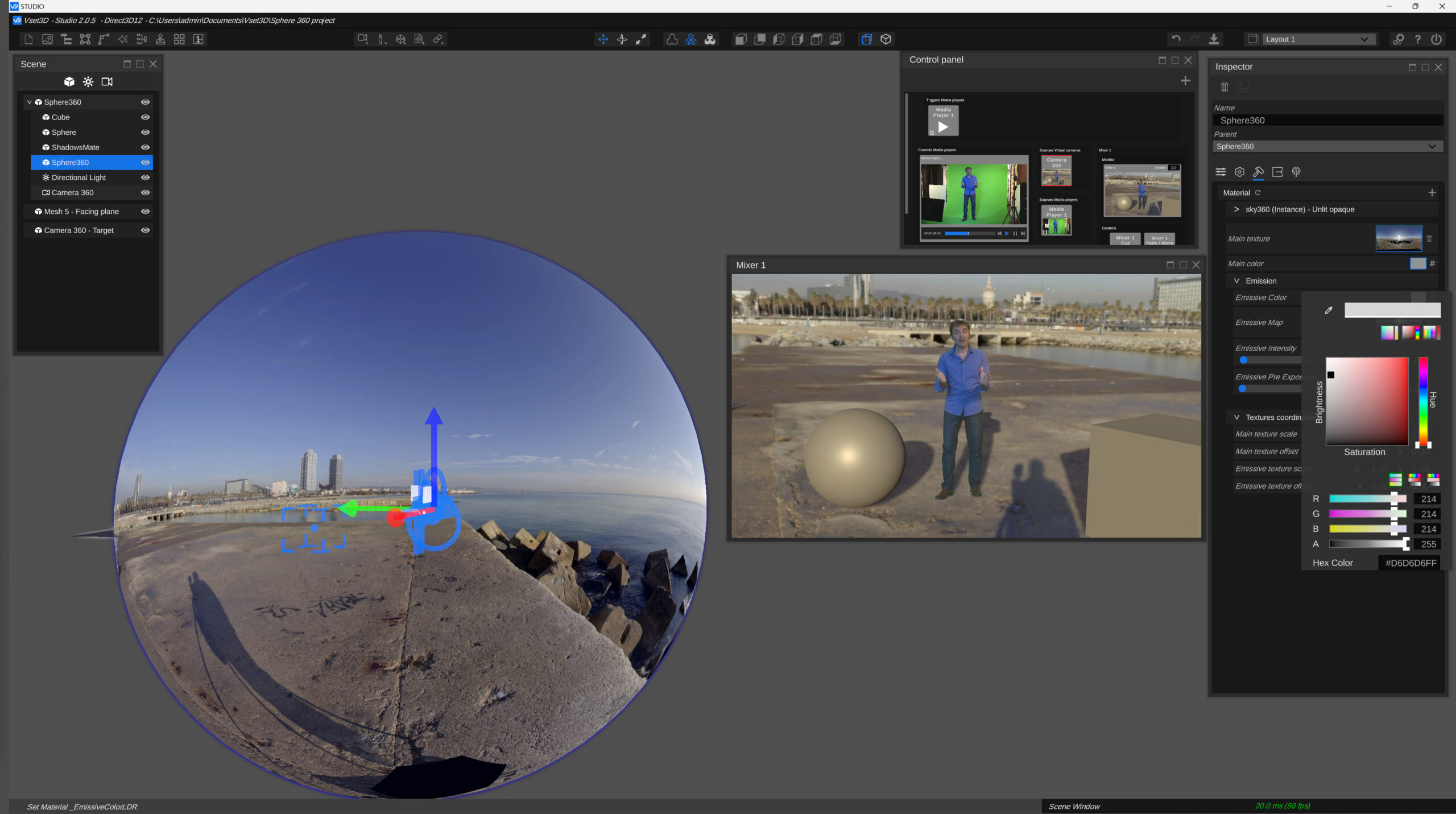Open the Parent Sphere360 dropdown
Viewport: 1456px width, 814px height.
tap(1328, 146)
